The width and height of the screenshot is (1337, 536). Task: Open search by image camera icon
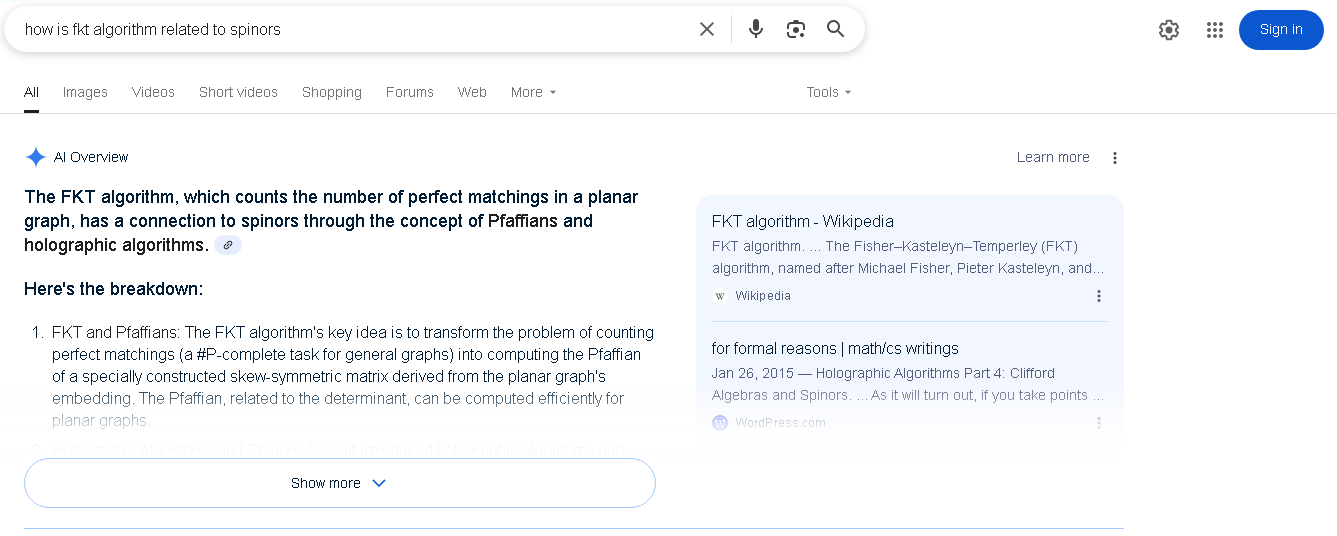(x=796, y=29)
